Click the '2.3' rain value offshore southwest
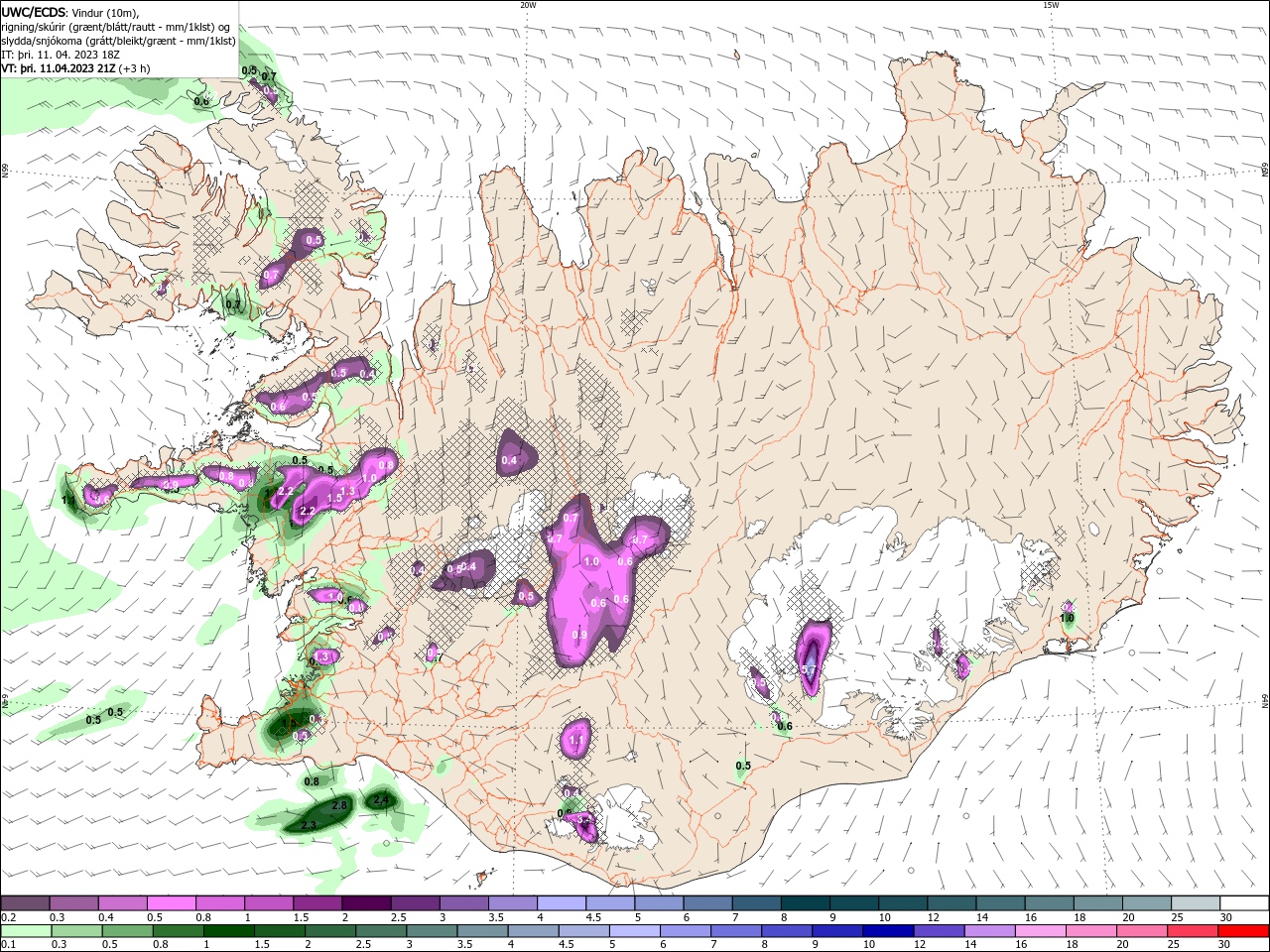 308,825
